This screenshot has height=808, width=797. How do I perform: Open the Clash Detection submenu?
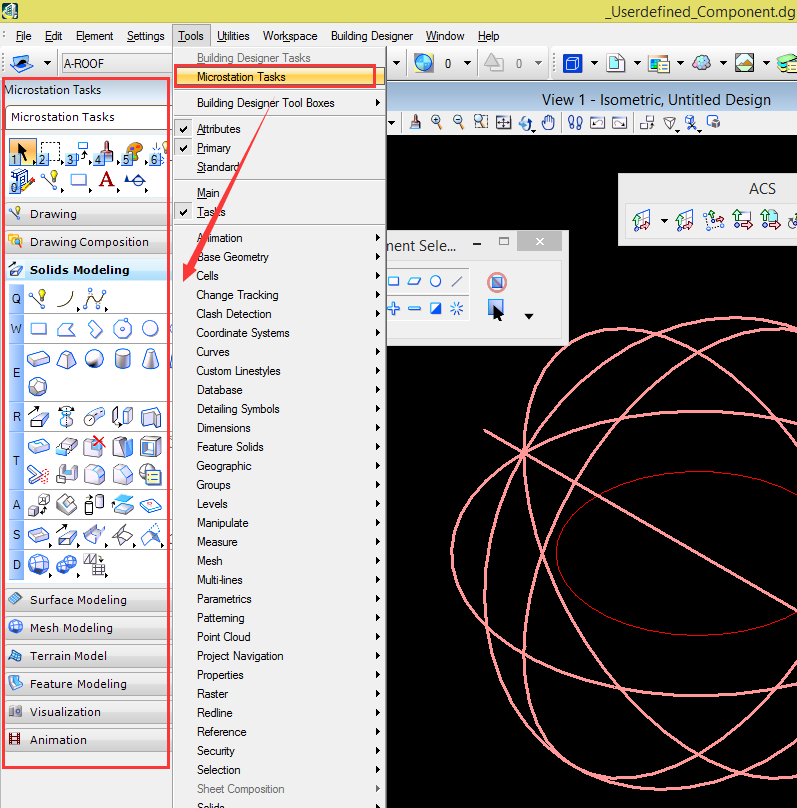click(280, 314)
